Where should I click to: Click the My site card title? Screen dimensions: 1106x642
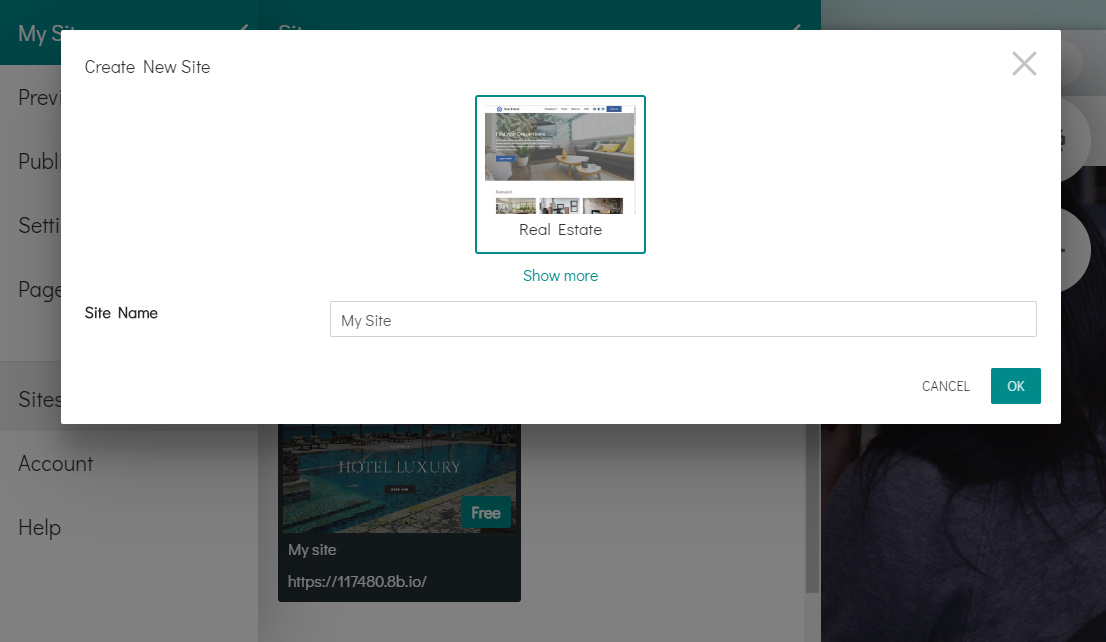click(312, 550)
